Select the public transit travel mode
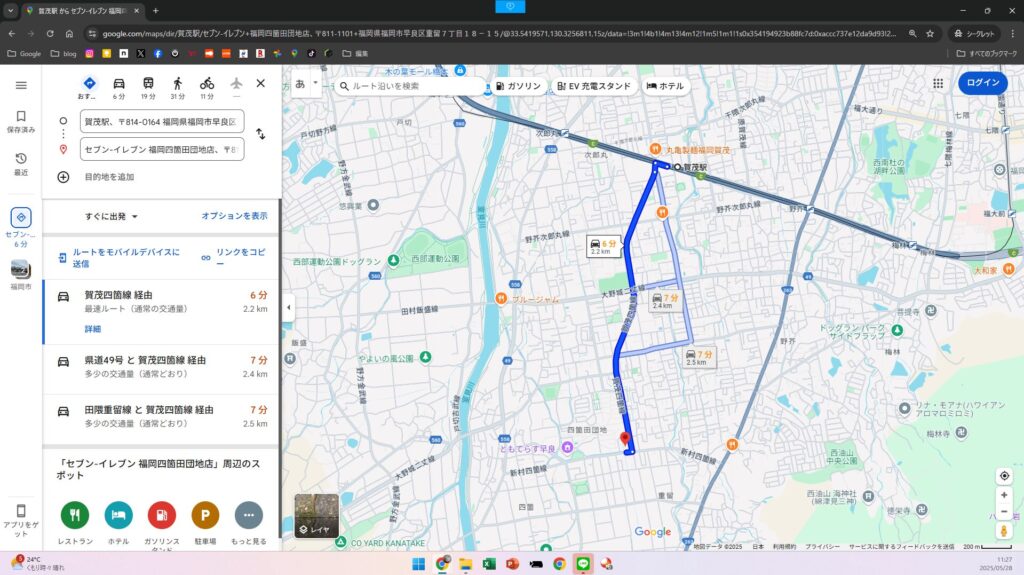Screen dimensions: 1024x575 pos(148,87)
